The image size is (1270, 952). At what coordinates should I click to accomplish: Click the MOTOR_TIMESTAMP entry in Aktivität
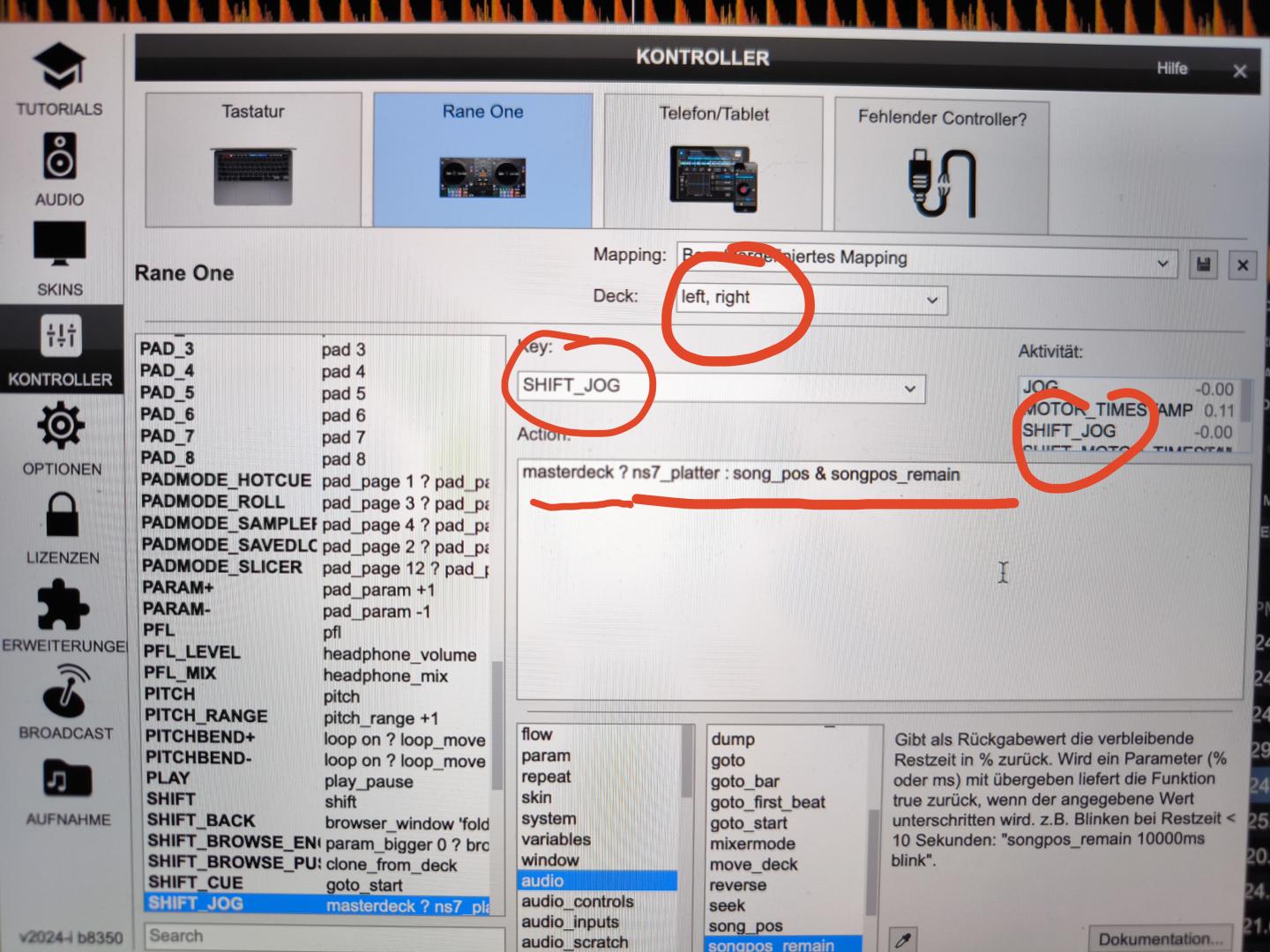point(1129,410)
